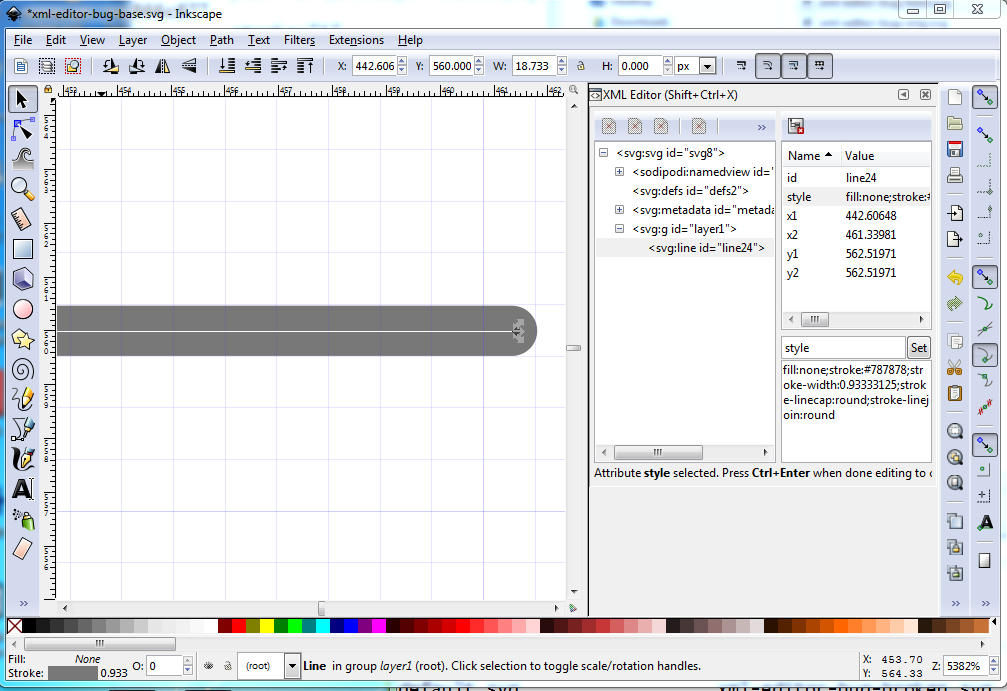1007x691 pixels.
Task: Select the Text tool
Action: pos(22,489)
